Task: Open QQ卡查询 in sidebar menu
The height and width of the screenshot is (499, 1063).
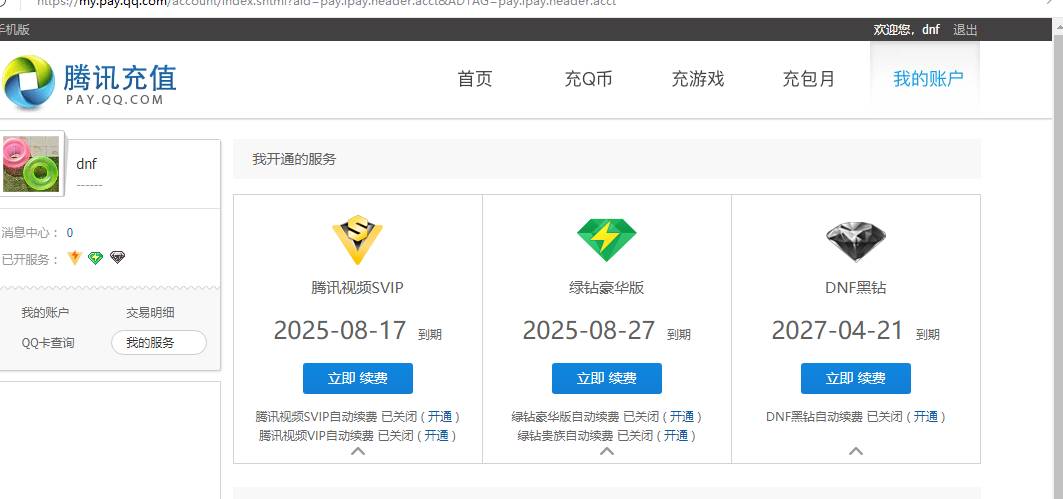Action: (x=47, y=343)
